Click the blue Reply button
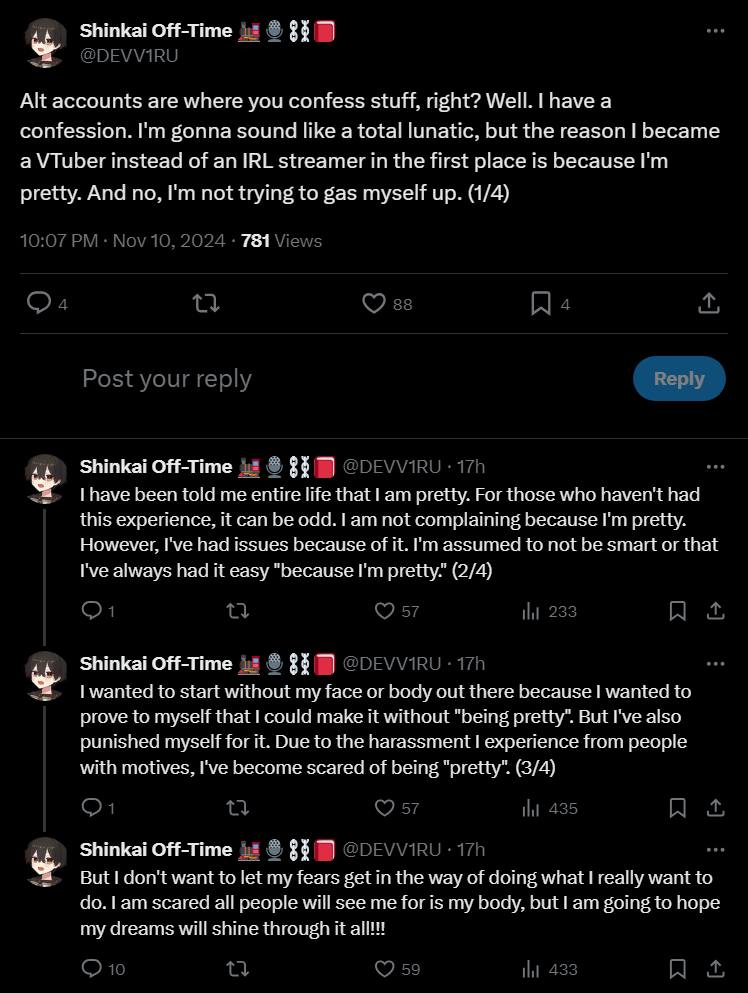The width and height of the screenshot is (748, 993). click(679, 379)
